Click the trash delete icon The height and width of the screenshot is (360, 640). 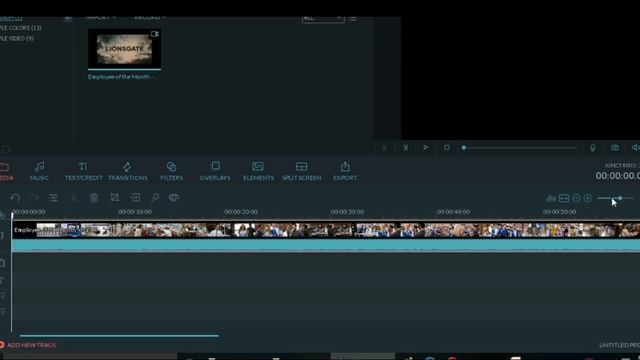click(94, 198)
